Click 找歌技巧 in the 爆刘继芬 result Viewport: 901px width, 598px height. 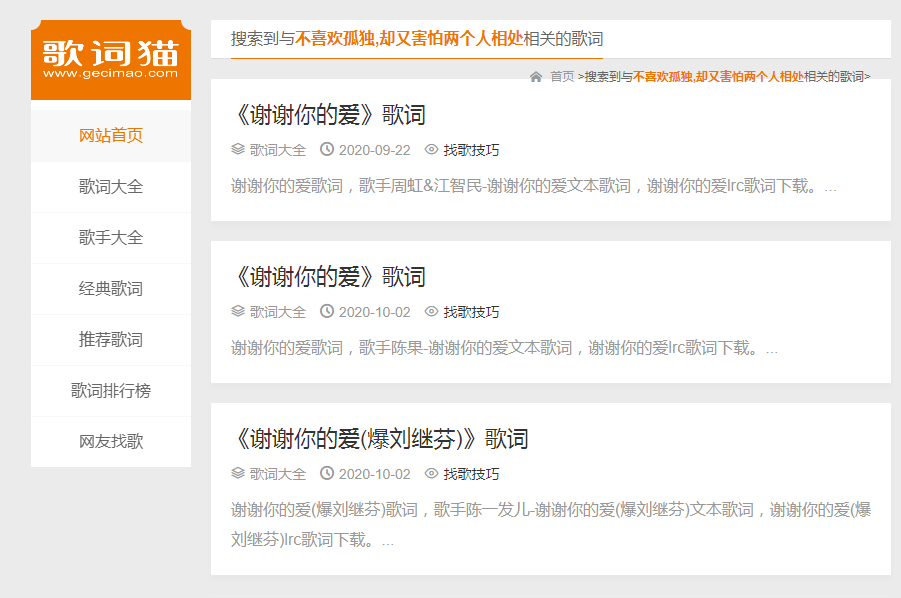tap(471, 474)
